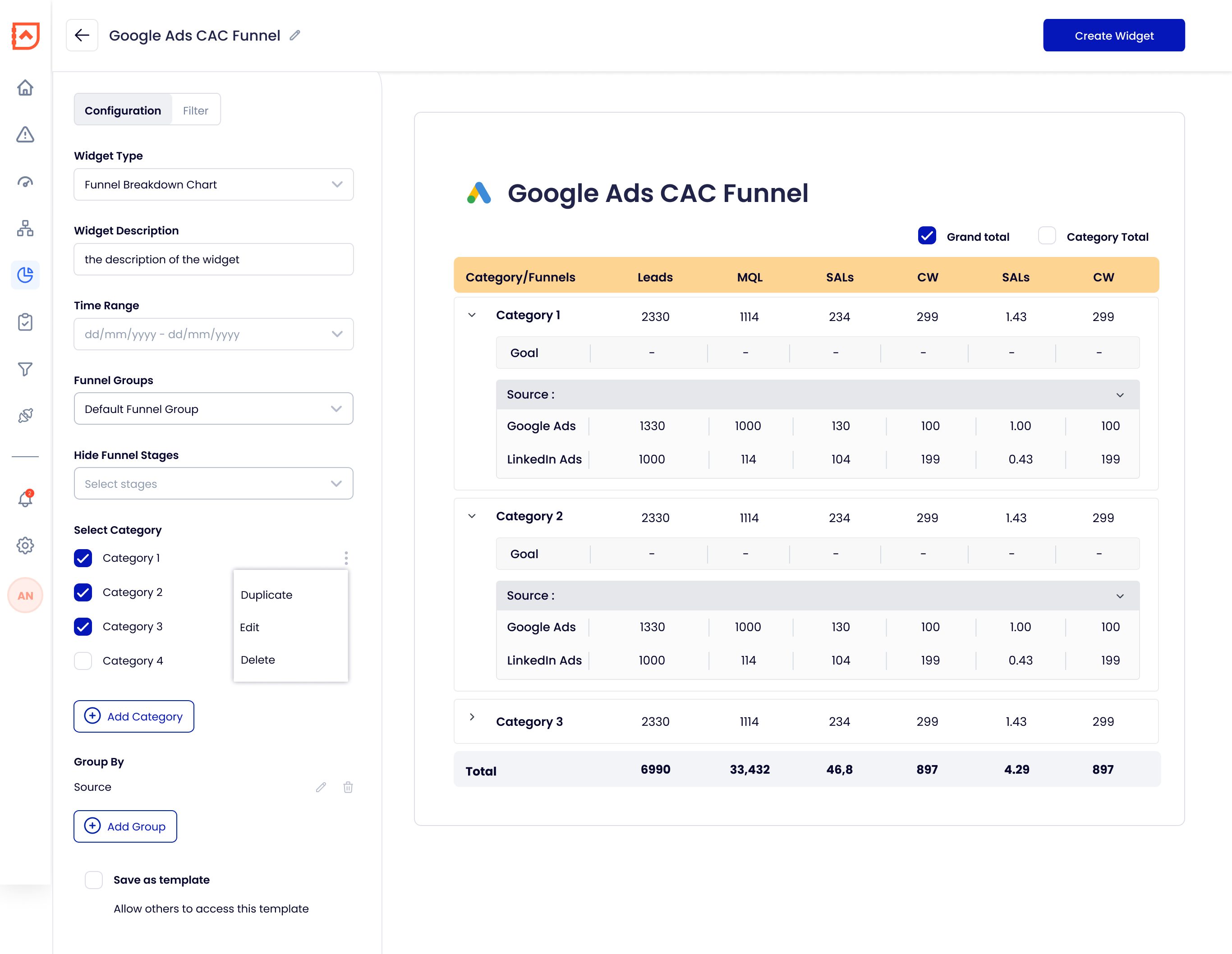The height and width of the screenshot is (954, 1232).
Task: Click the app logo in sidebar
Action: click(25, 36)
